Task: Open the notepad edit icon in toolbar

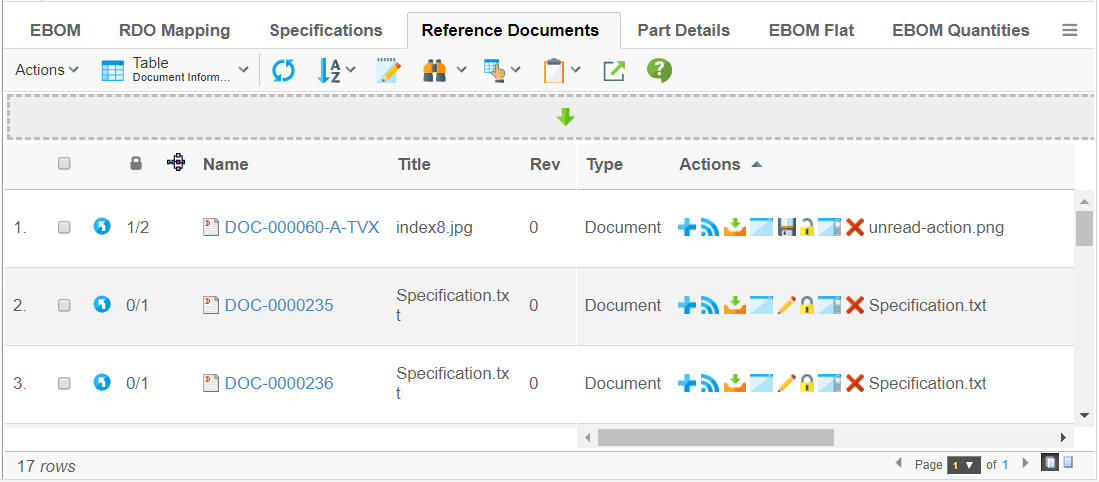Action: tap(388, 71)
